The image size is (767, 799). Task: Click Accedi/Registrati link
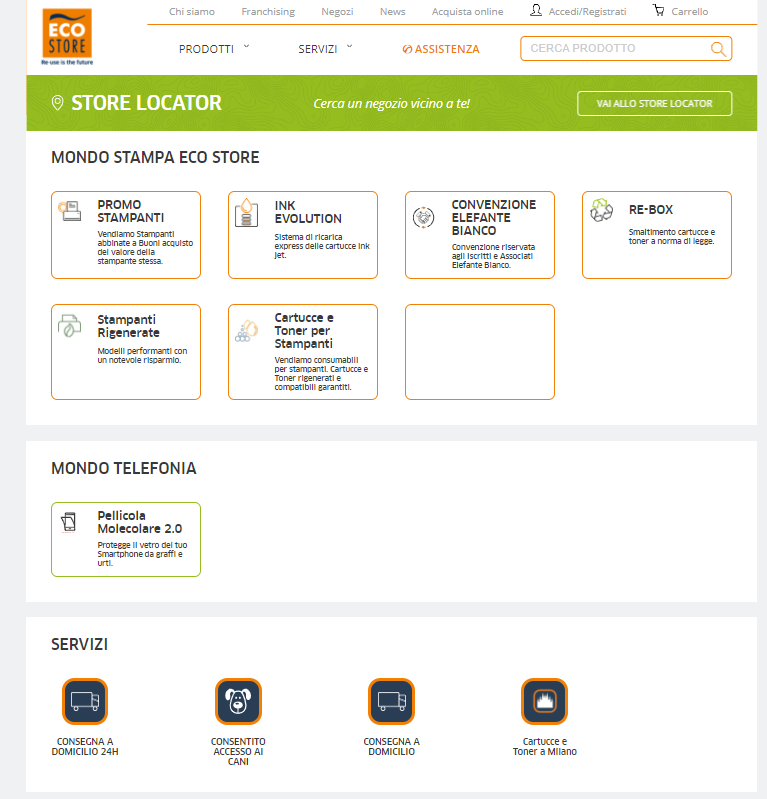(587, 11)
